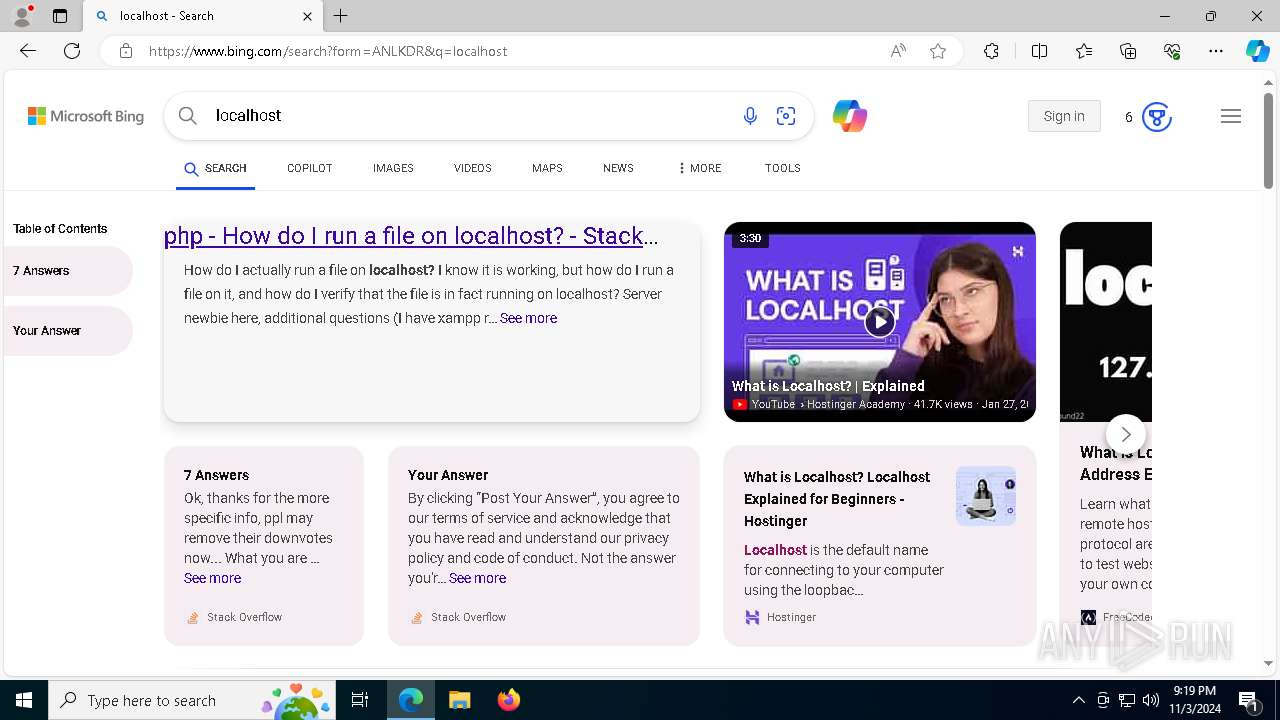Viewport: 1280px width, 720px height.
Task: Open the TOOLS option
Action: coord(782,168)
